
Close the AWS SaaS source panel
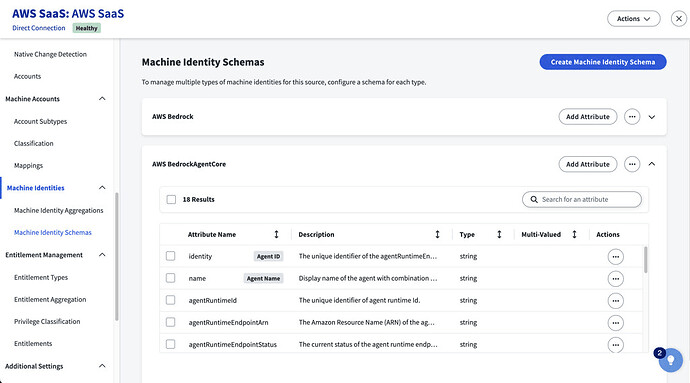[x=679, y=19]
